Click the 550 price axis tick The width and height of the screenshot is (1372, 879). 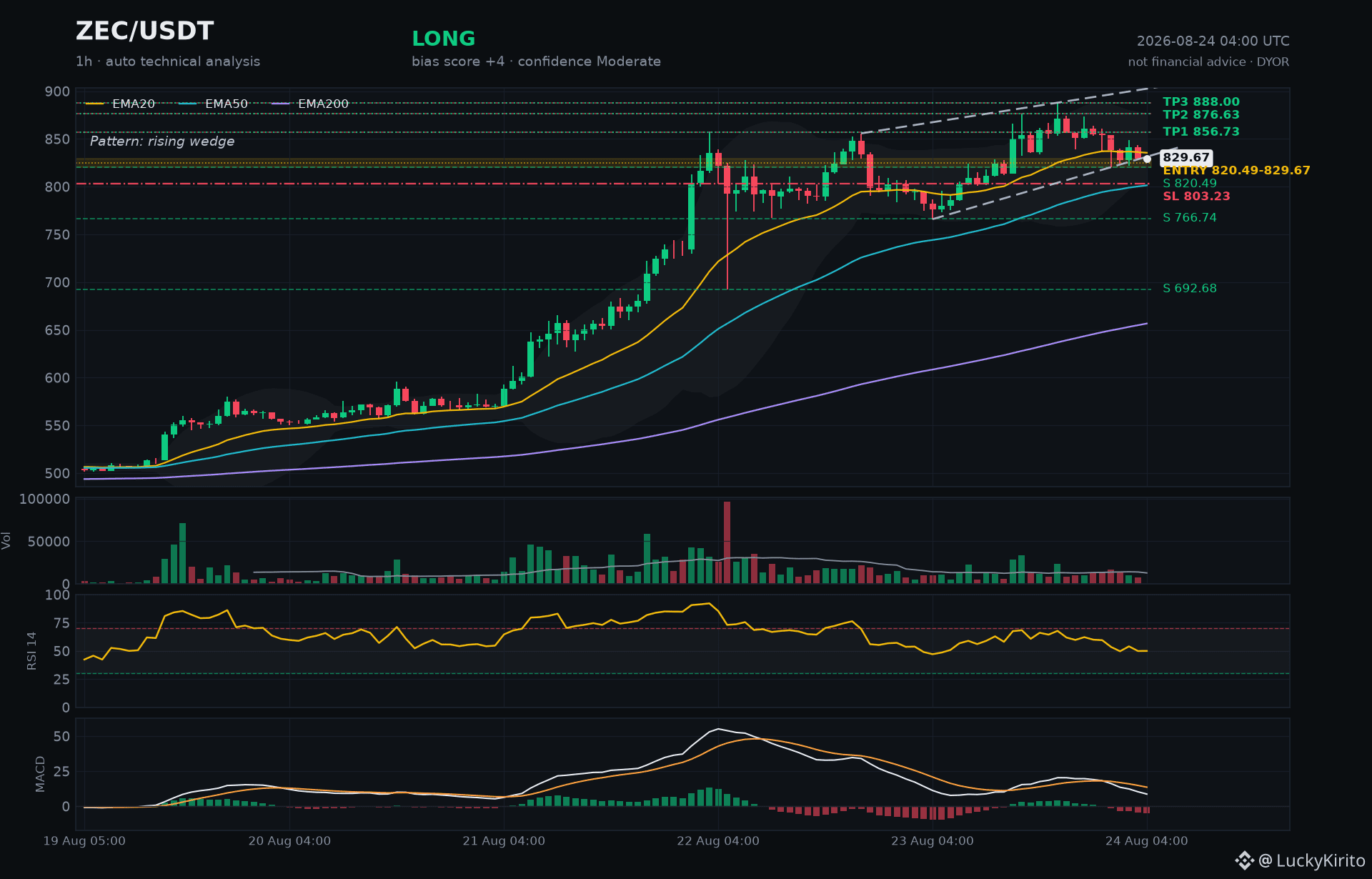tap(57, 426)
